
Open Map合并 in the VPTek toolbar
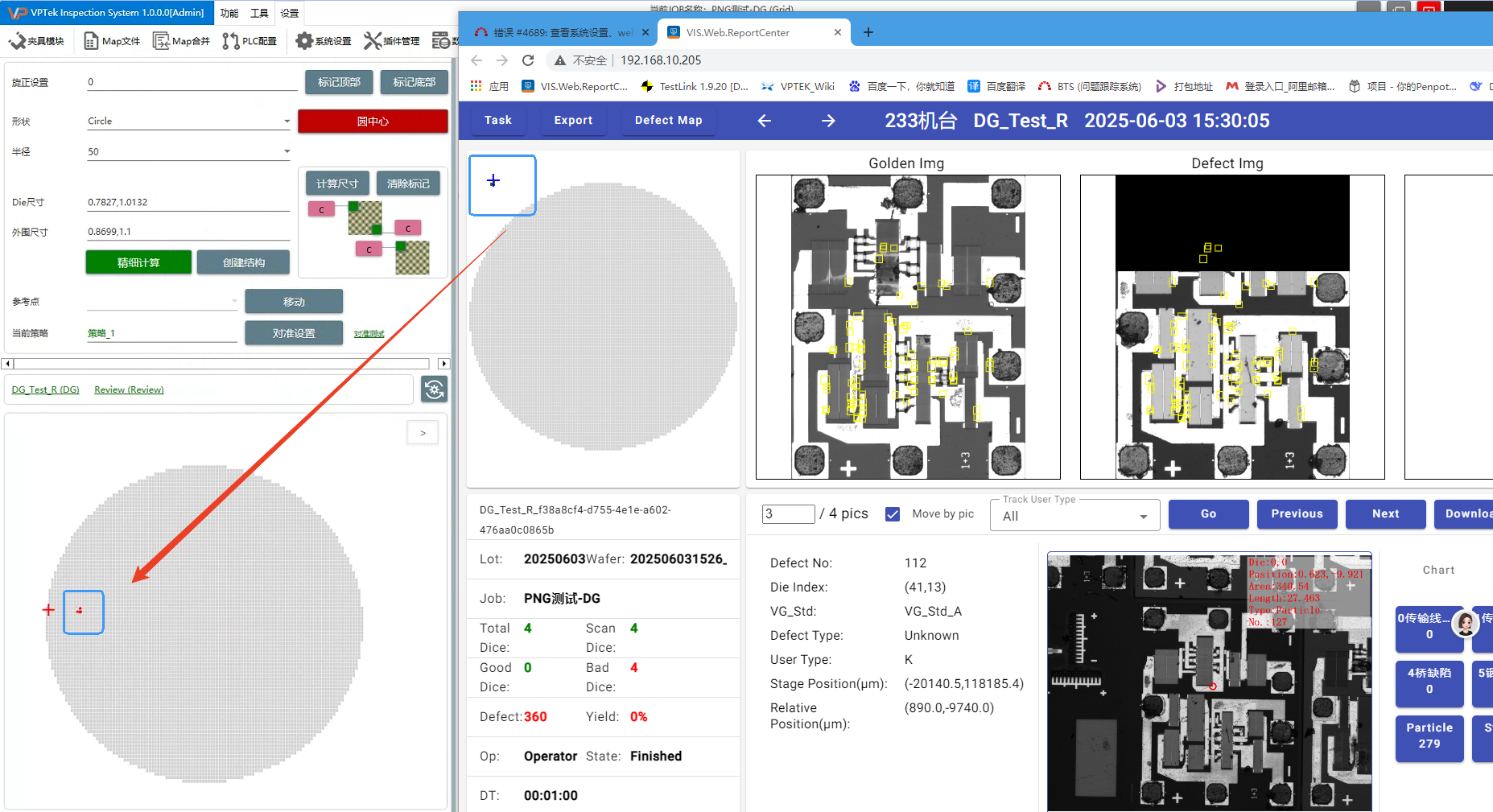click(181, 41)
